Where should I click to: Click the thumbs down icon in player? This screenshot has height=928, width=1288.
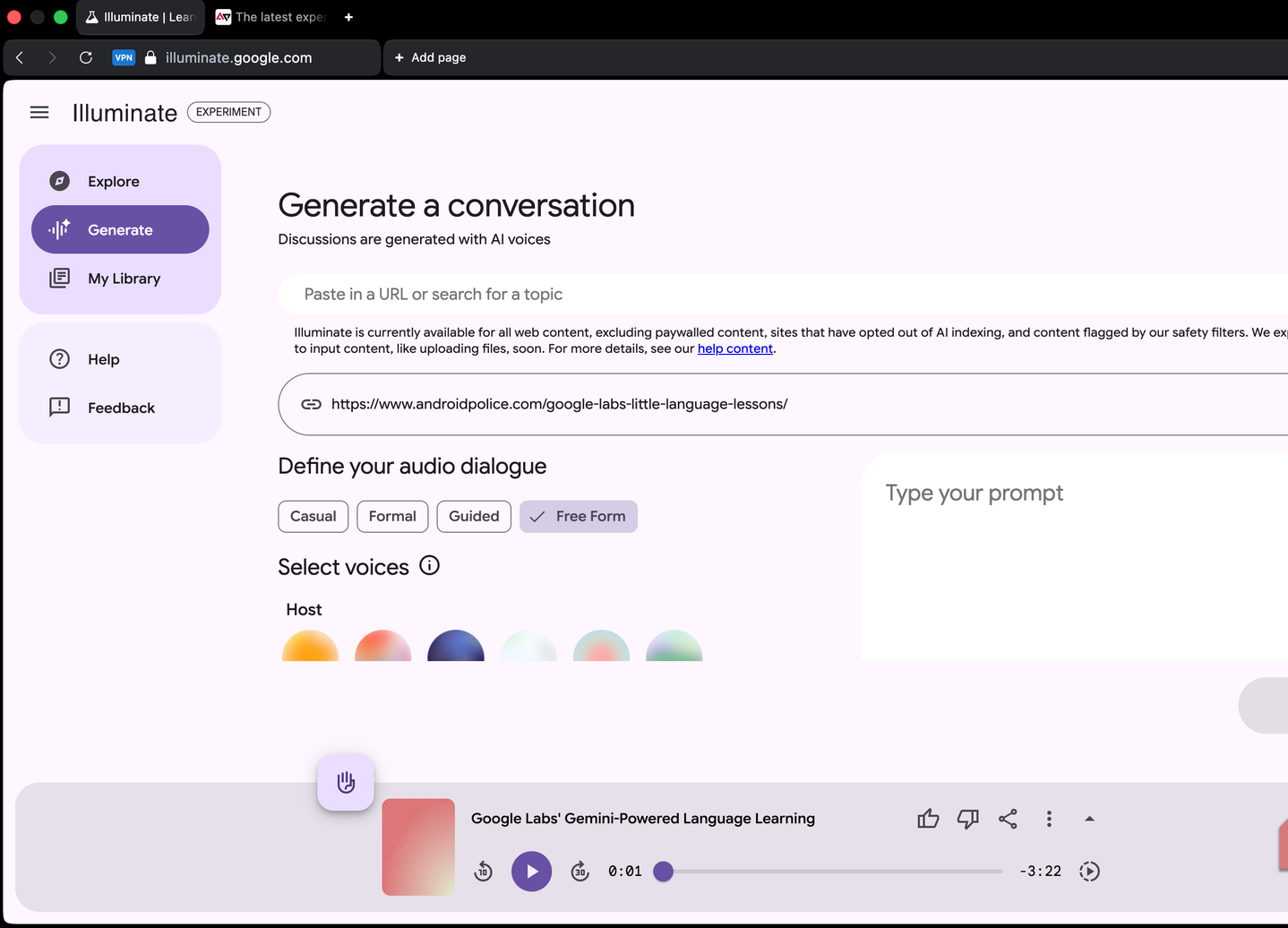(x=967, y=819)
